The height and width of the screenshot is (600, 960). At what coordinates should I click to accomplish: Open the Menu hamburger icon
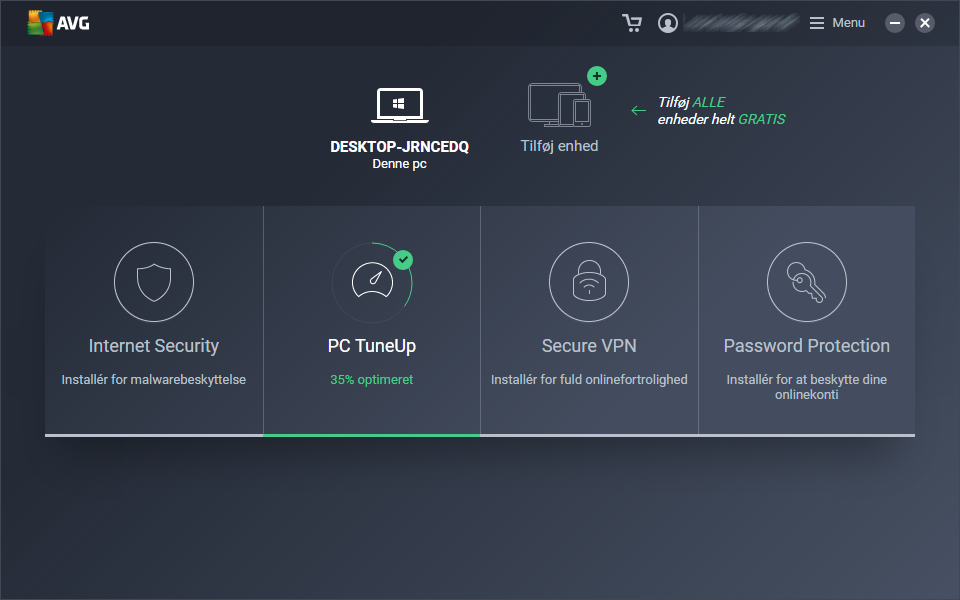pos(817,23)
